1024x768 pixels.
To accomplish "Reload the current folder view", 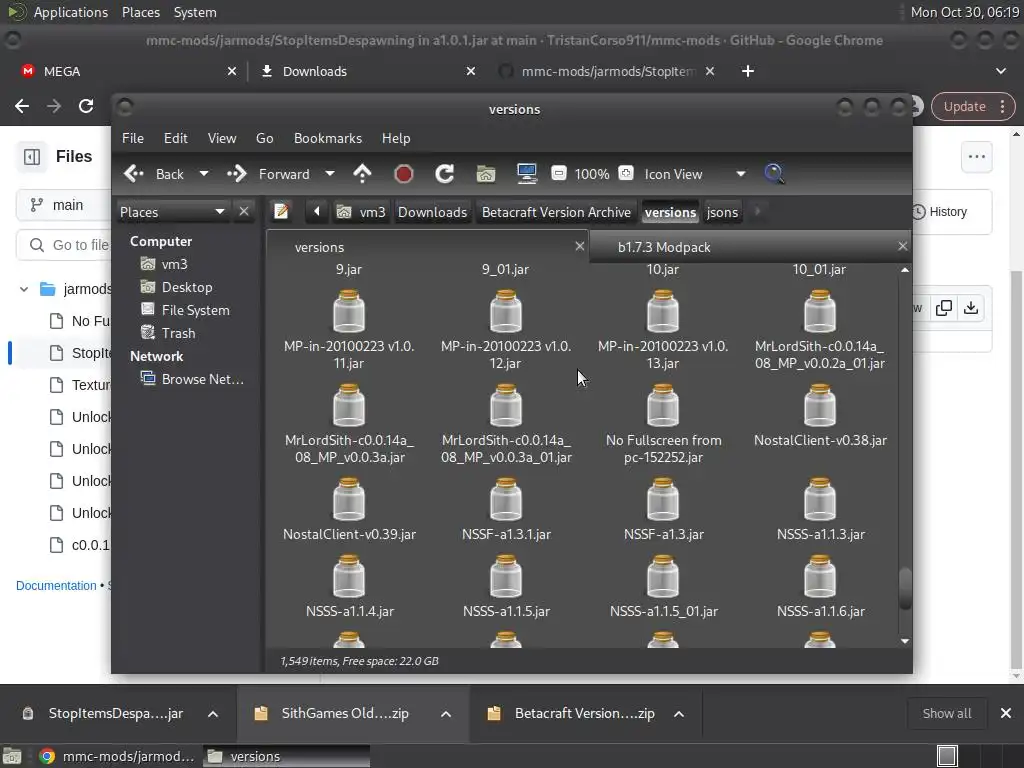I will 445,174.
